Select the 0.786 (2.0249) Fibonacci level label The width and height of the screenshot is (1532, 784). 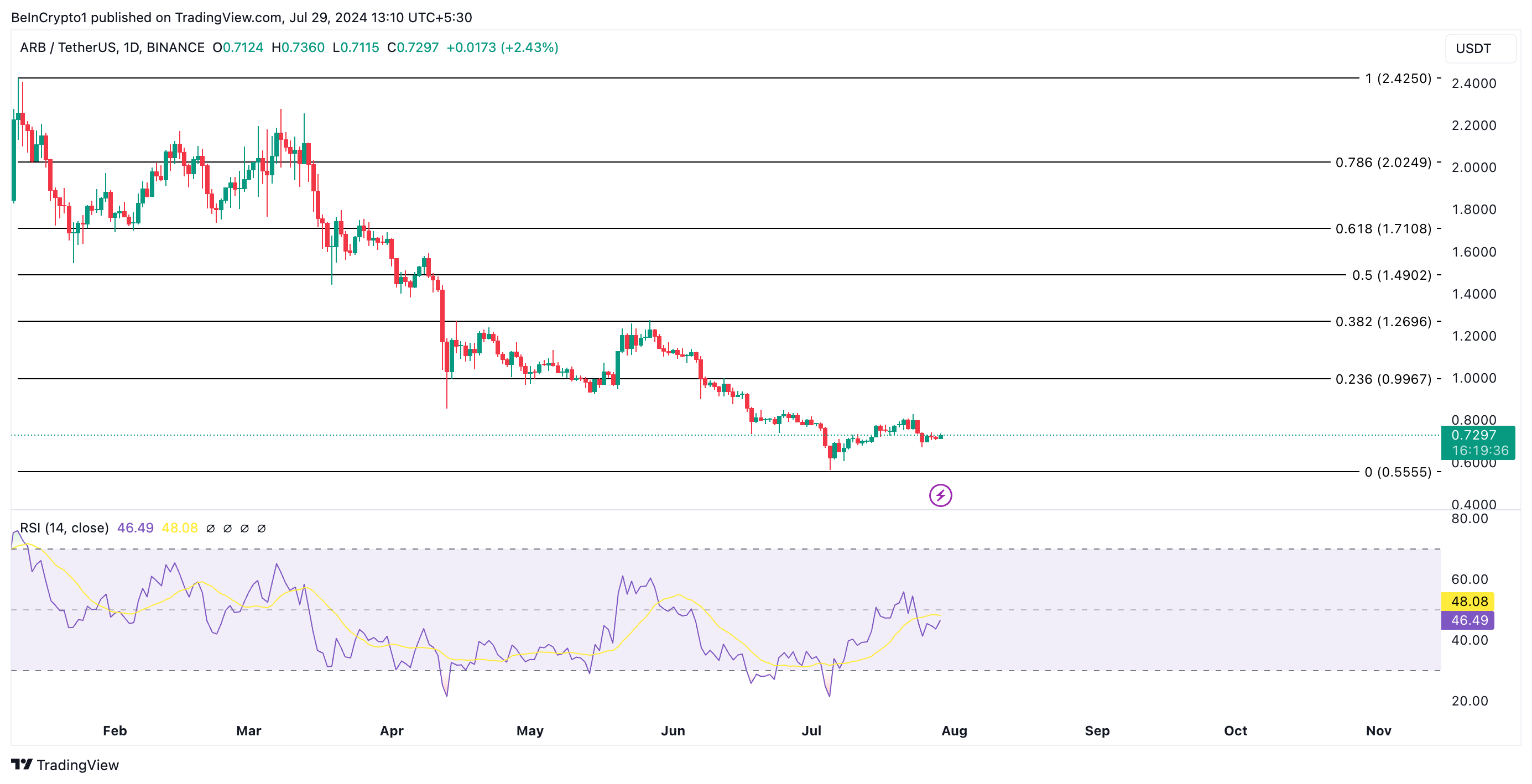1383,162
